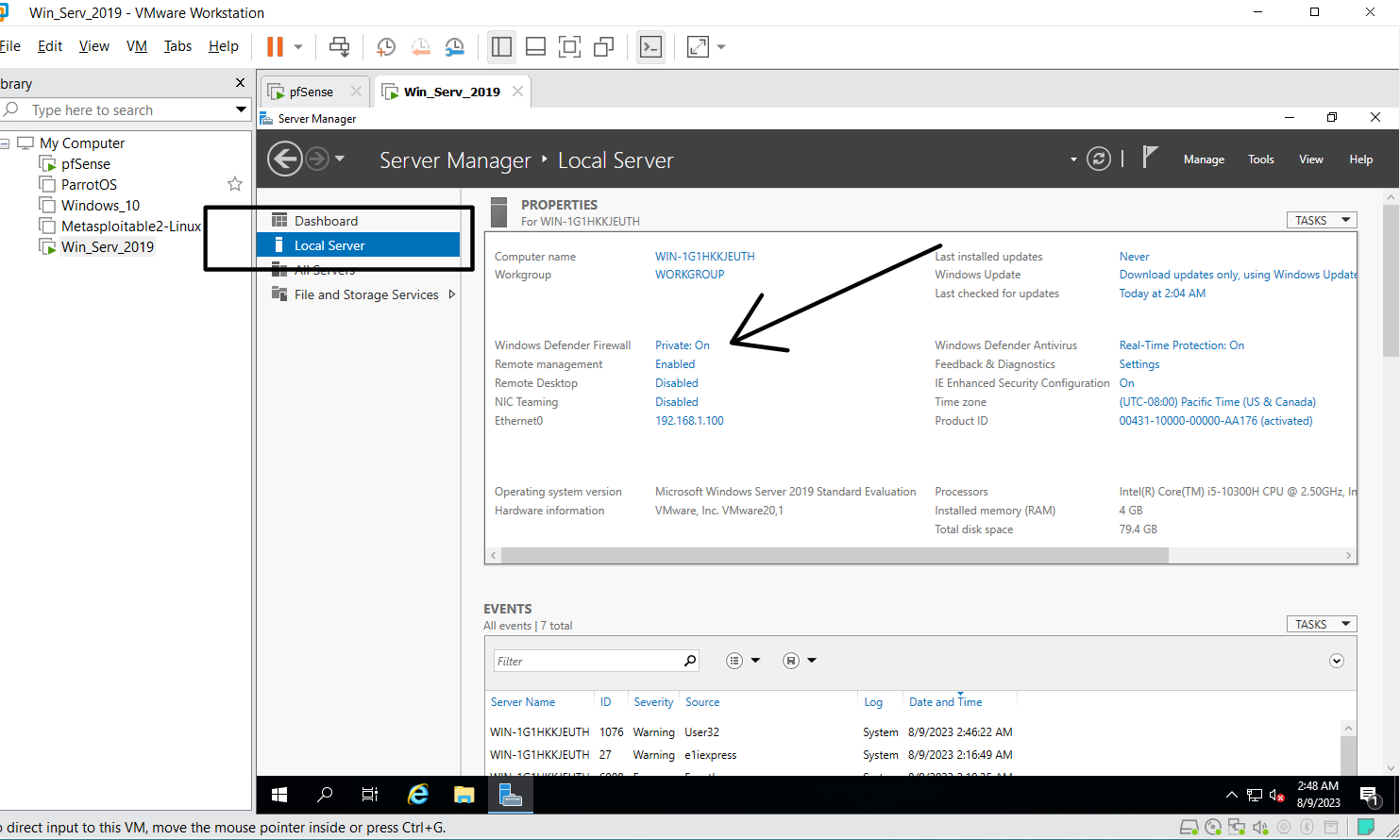Expand File and Storage Services arrow

[x=452, y=294]
